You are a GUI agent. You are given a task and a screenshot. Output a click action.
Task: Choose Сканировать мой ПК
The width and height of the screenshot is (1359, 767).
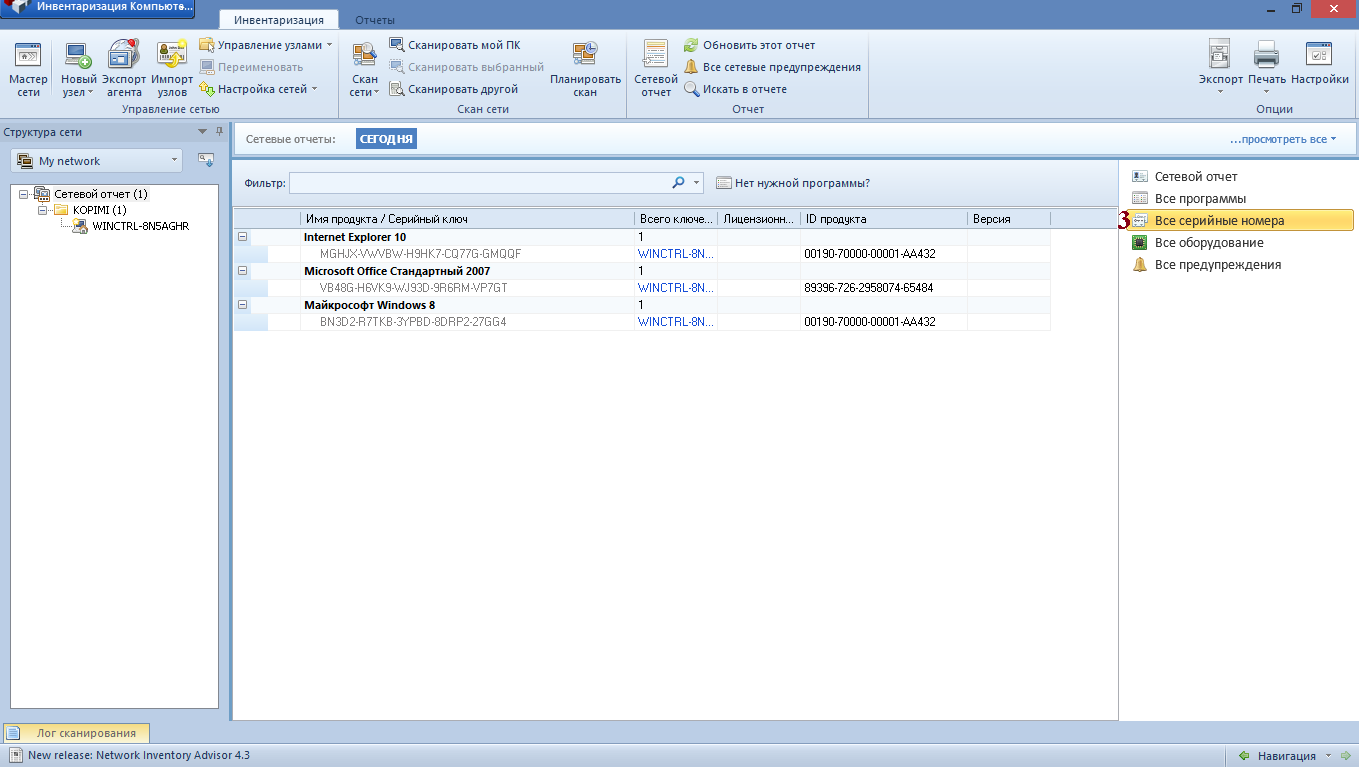(x=455, y=45)
